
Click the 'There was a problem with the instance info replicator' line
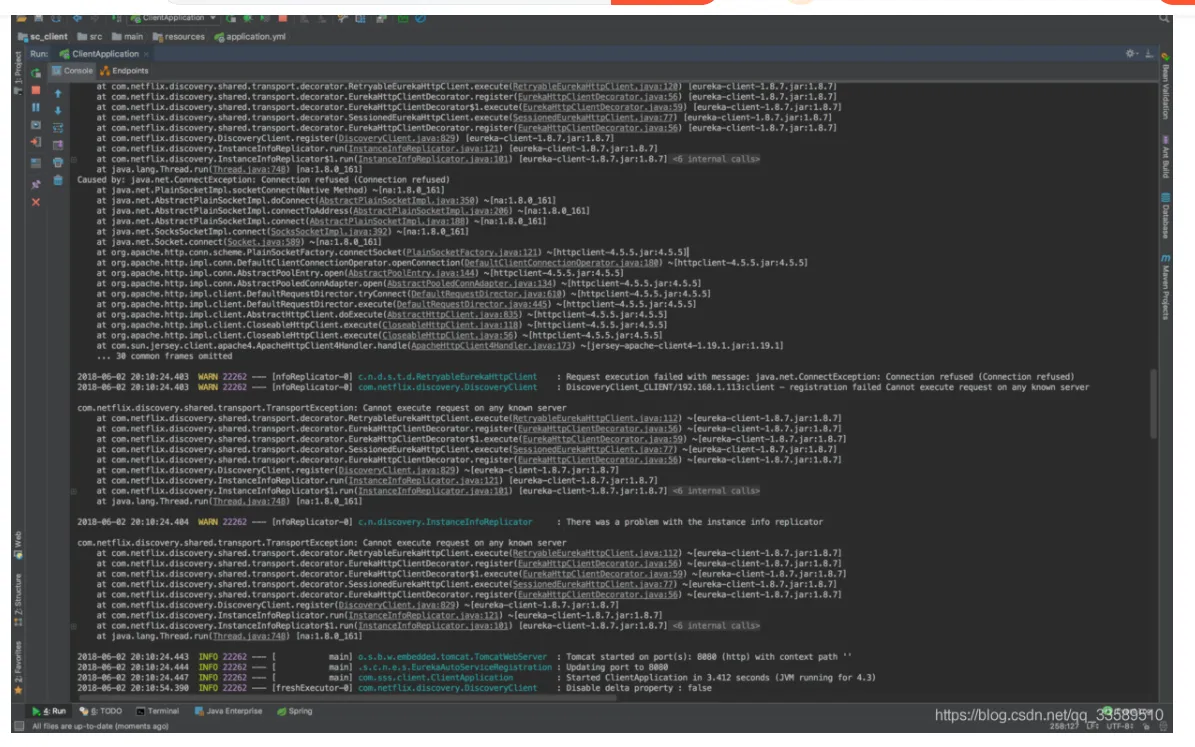[694, 522]
